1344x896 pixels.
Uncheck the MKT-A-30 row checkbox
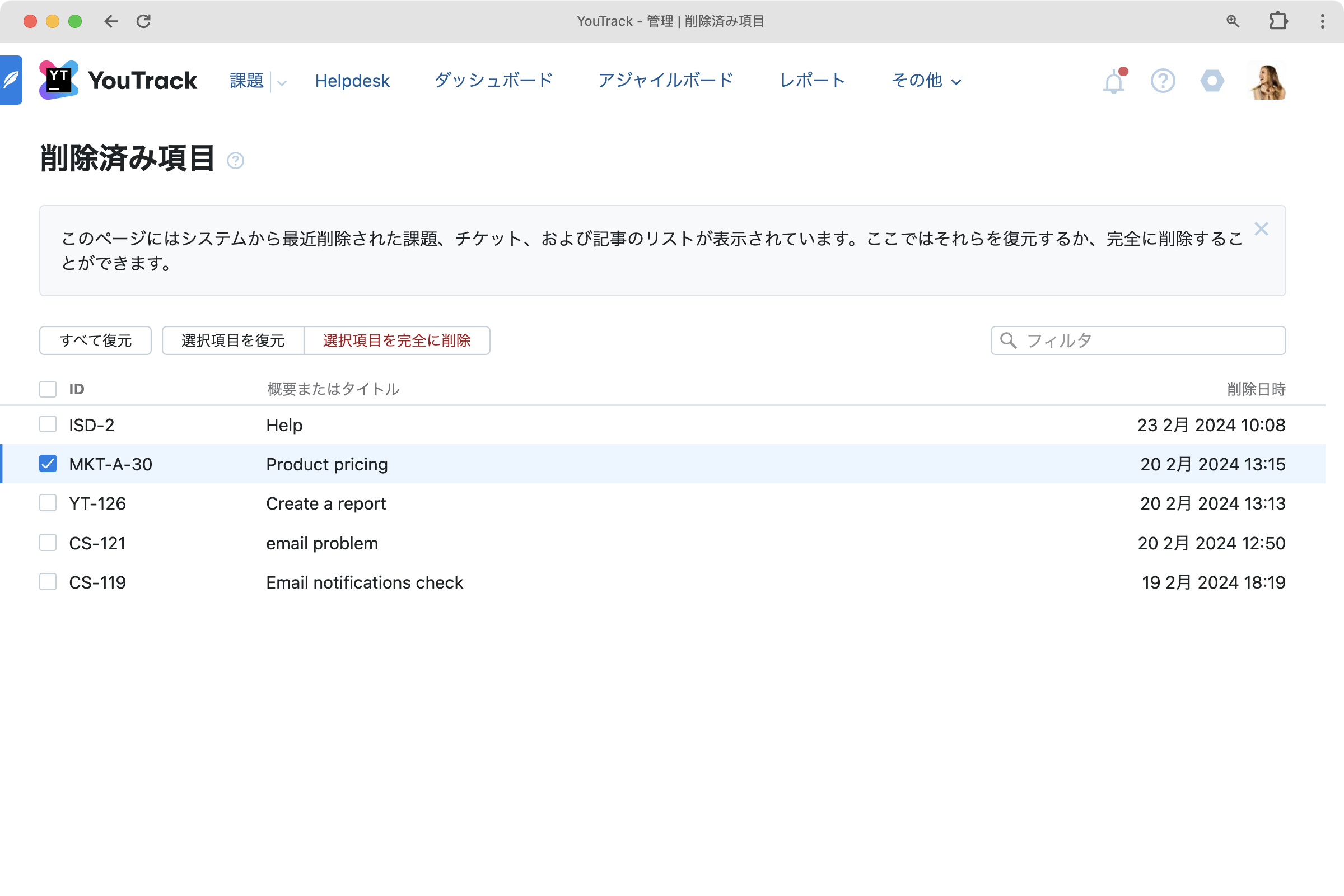pos(48,464)
